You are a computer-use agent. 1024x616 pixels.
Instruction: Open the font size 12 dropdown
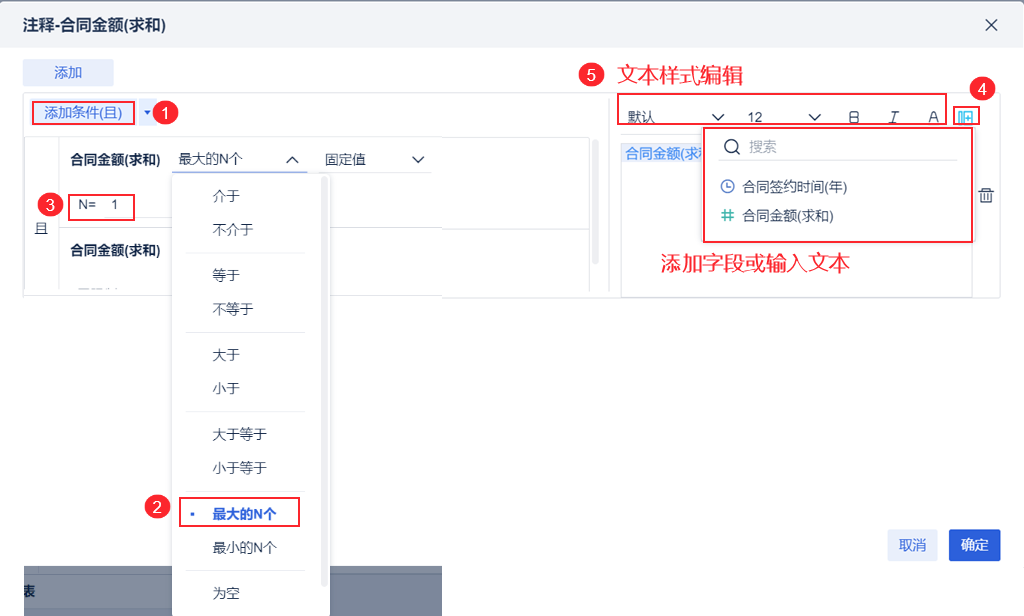784,117
